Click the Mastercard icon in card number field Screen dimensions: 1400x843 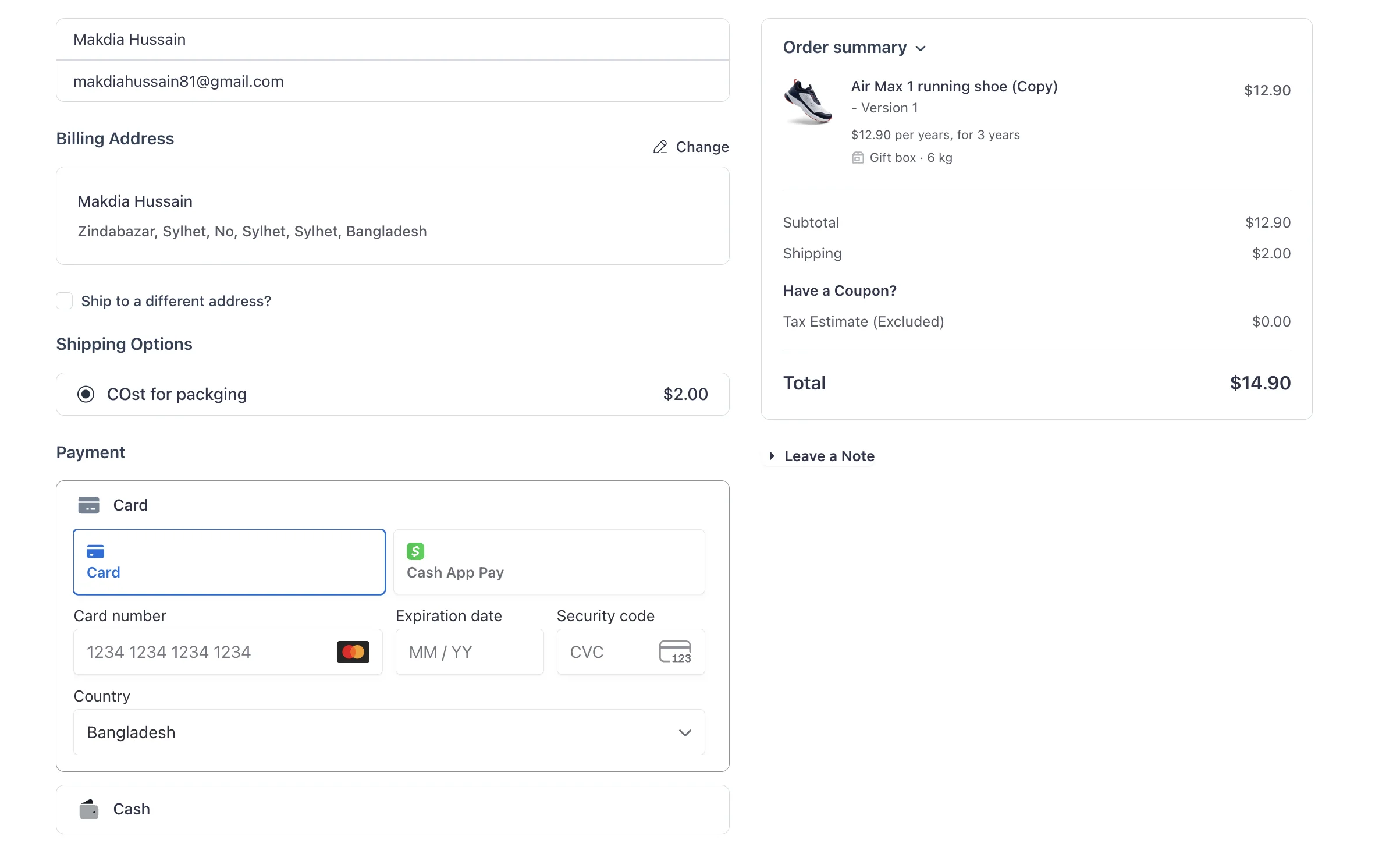point(353,652)
